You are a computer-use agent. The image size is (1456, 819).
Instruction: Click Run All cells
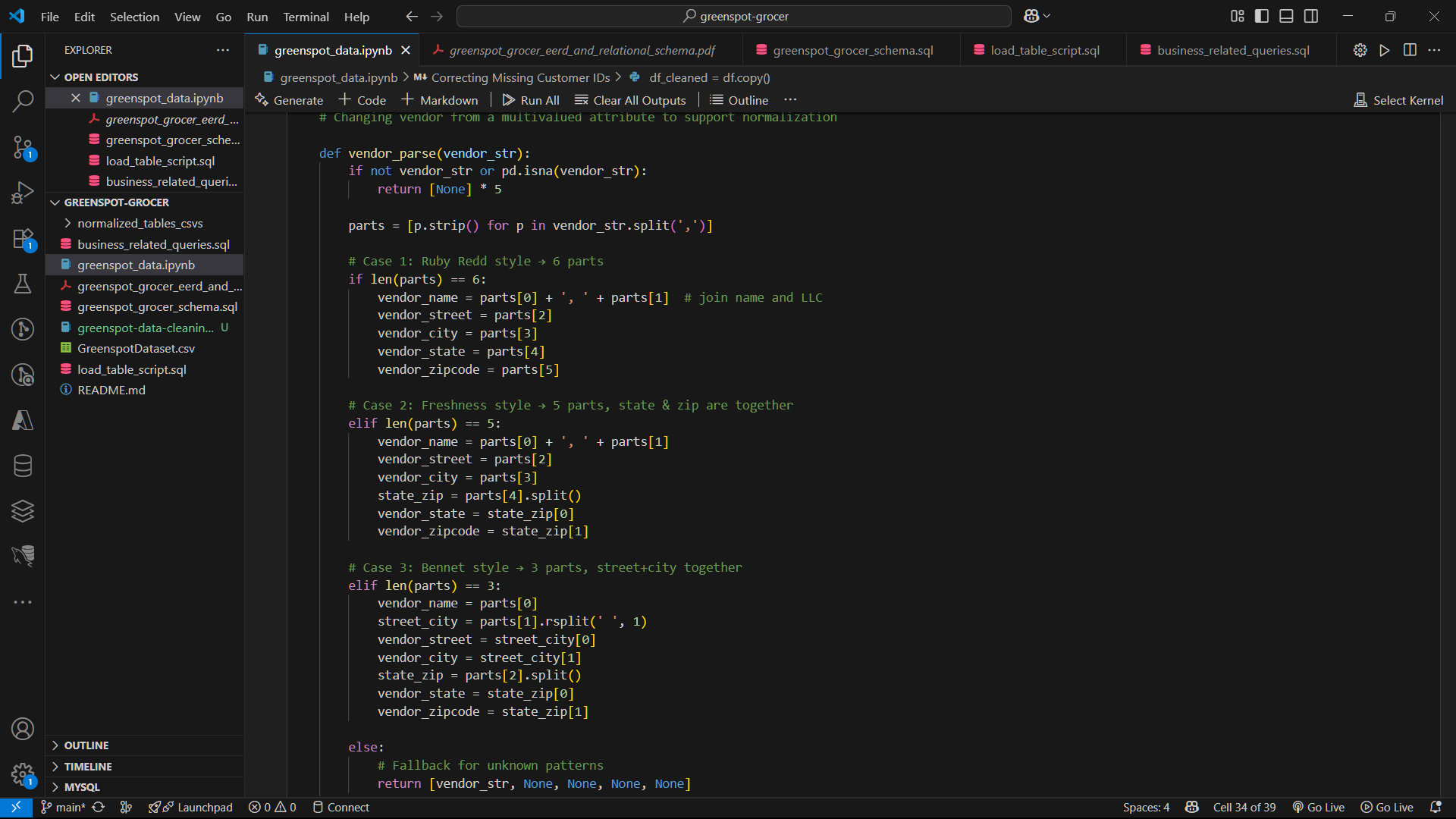pos(531,100)
